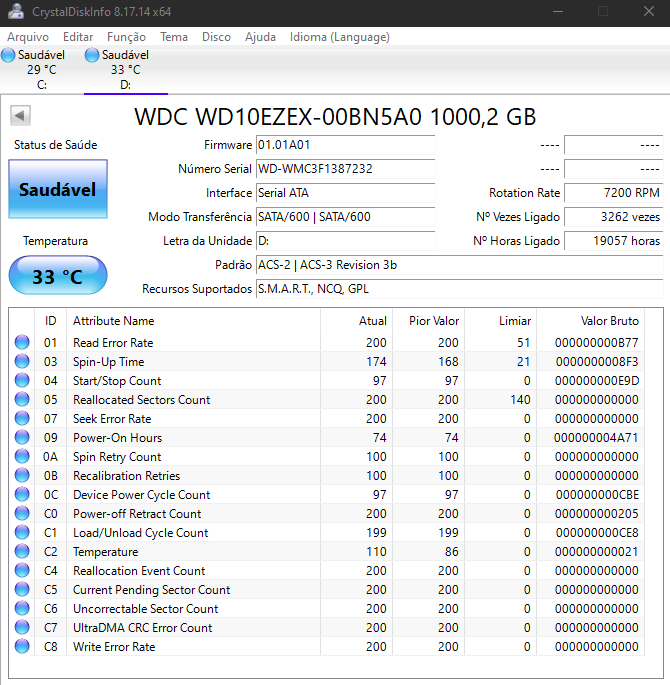This screenshot has height=685, width=670.
Task: Click the Temperature worst value 86
Action: pos(452,551)
